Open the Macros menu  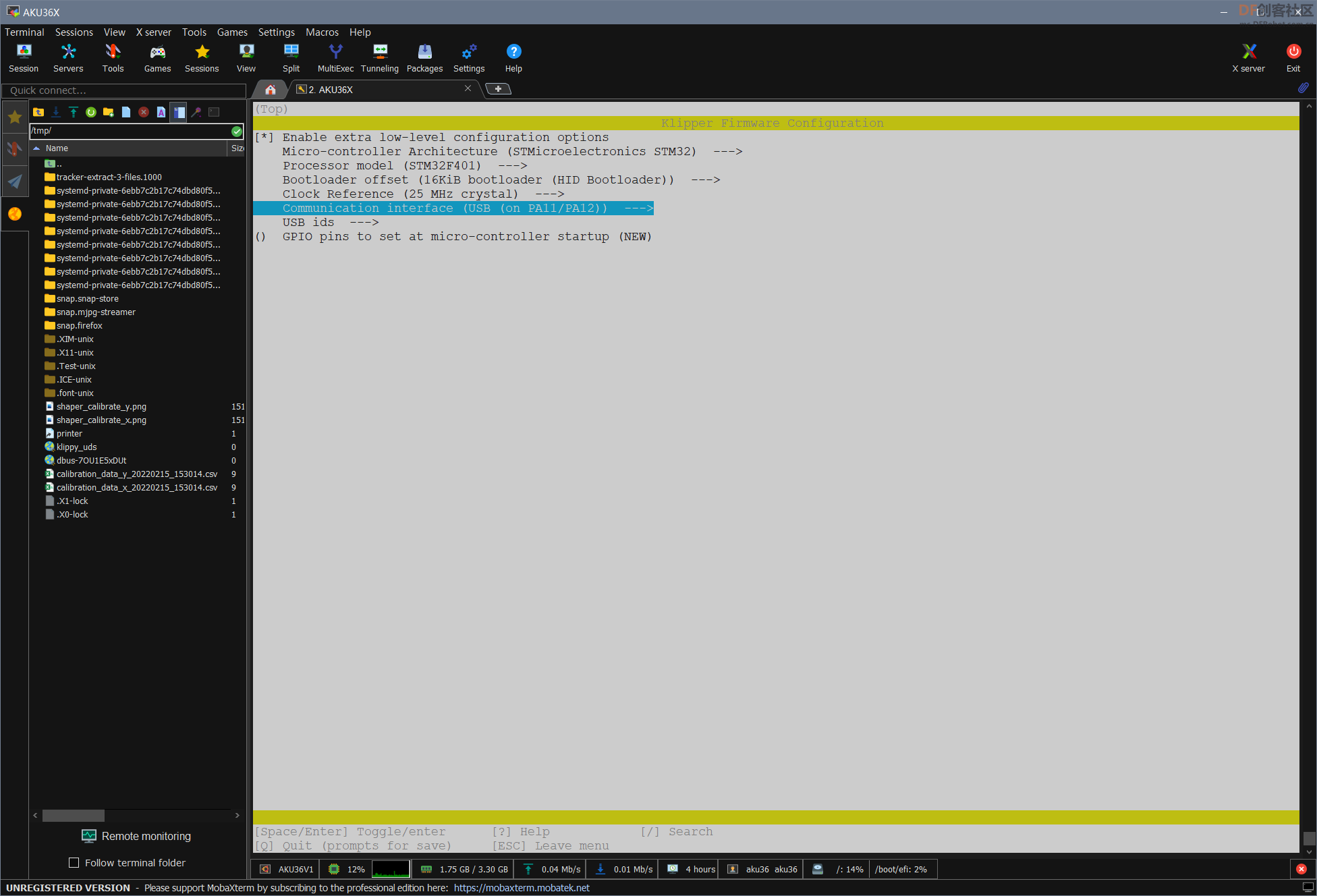pos(322,32)
